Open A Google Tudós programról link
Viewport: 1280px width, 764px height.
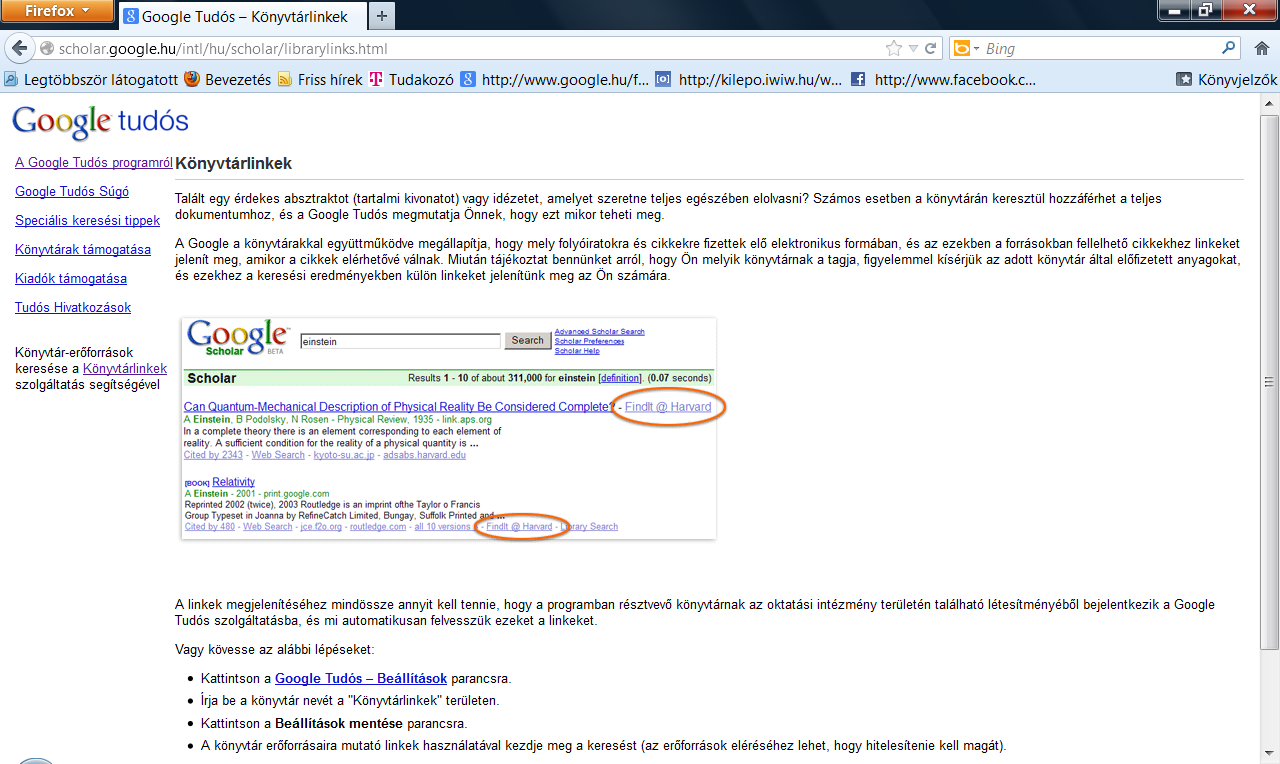coord(94,163)
